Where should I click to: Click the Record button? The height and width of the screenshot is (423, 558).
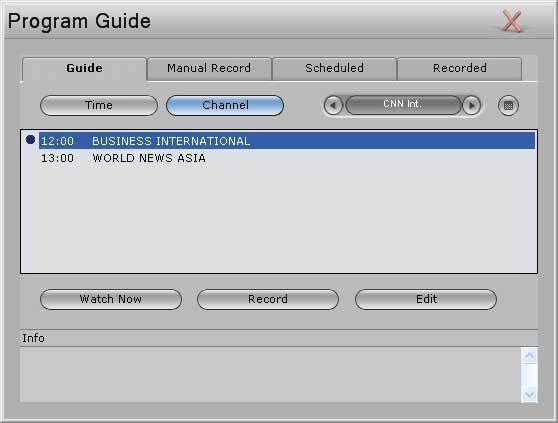pyautogui.click(x=268, y=299)
